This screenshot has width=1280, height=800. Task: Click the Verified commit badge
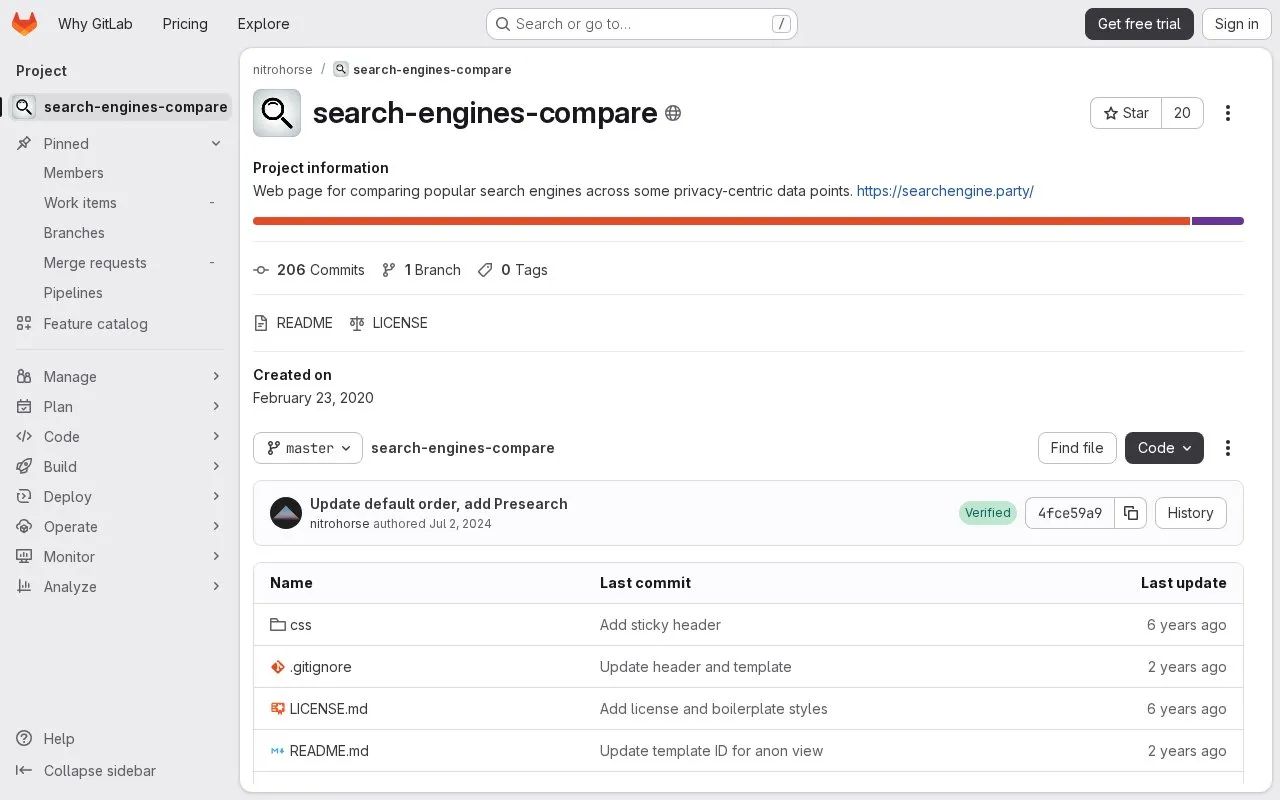(988, 513)
